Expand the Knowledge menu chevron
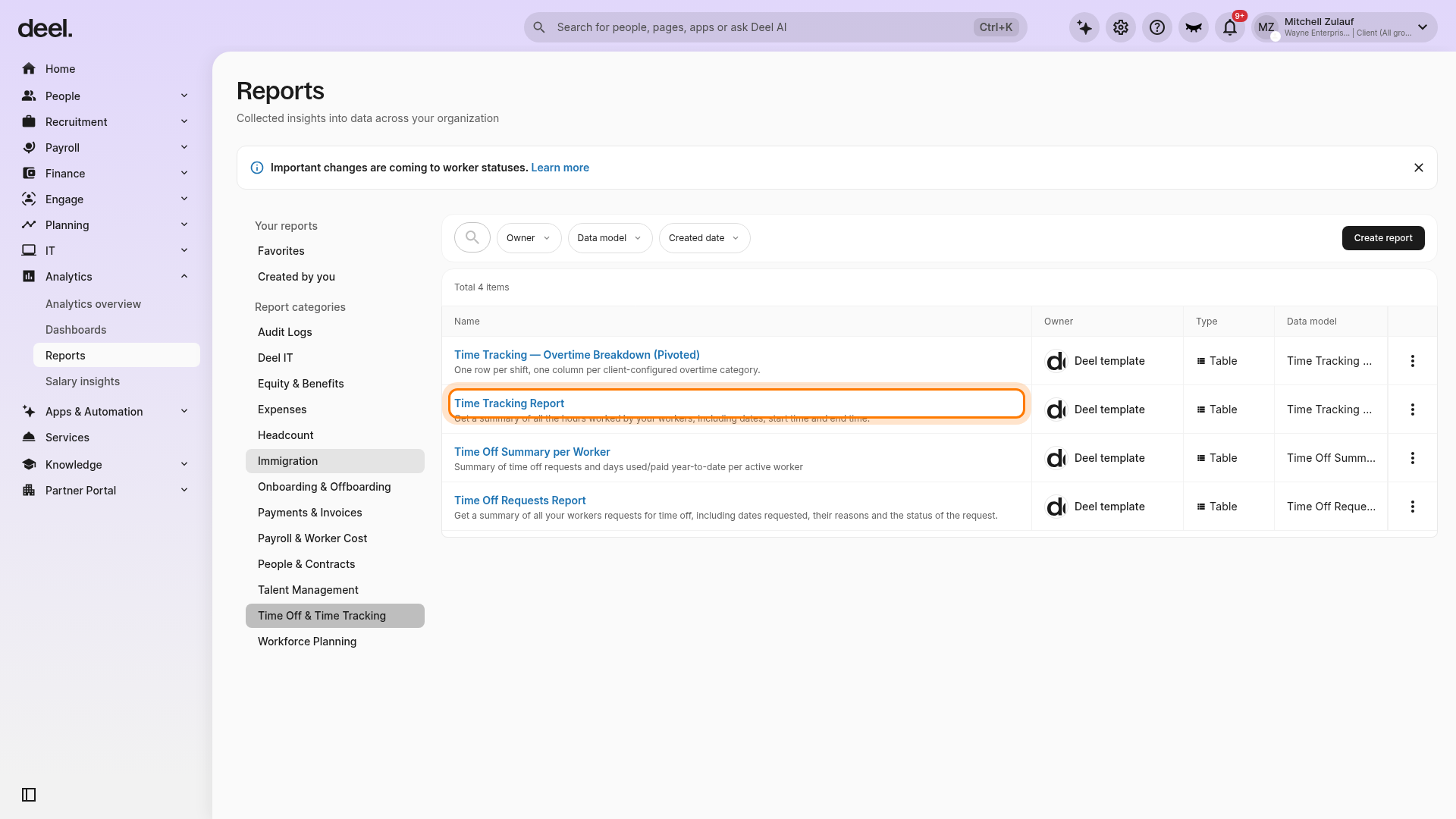This screenshot has height=819, width=1456. coord(184,464)
